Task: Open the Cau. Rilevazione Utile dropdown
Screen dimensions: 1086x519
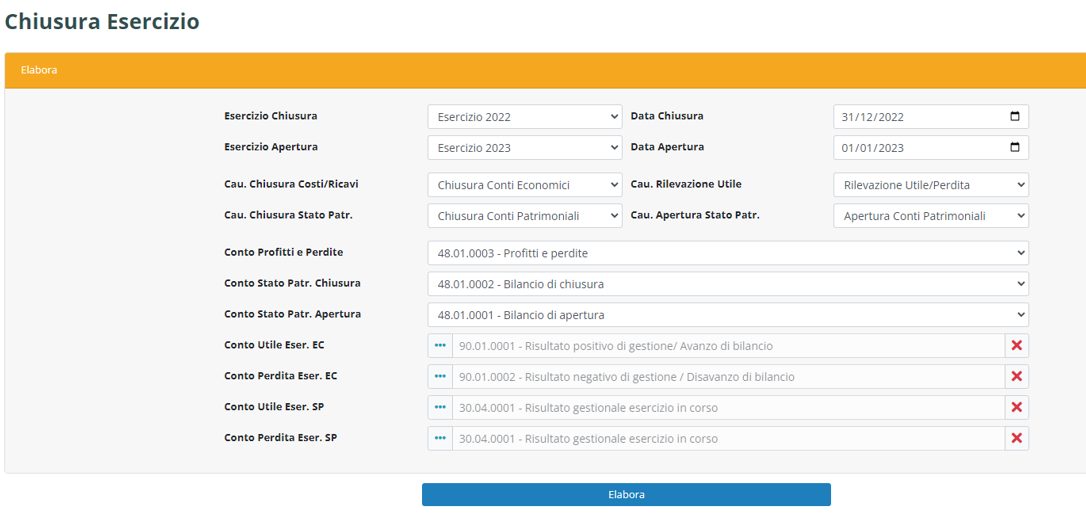Action: pos(930,185)
